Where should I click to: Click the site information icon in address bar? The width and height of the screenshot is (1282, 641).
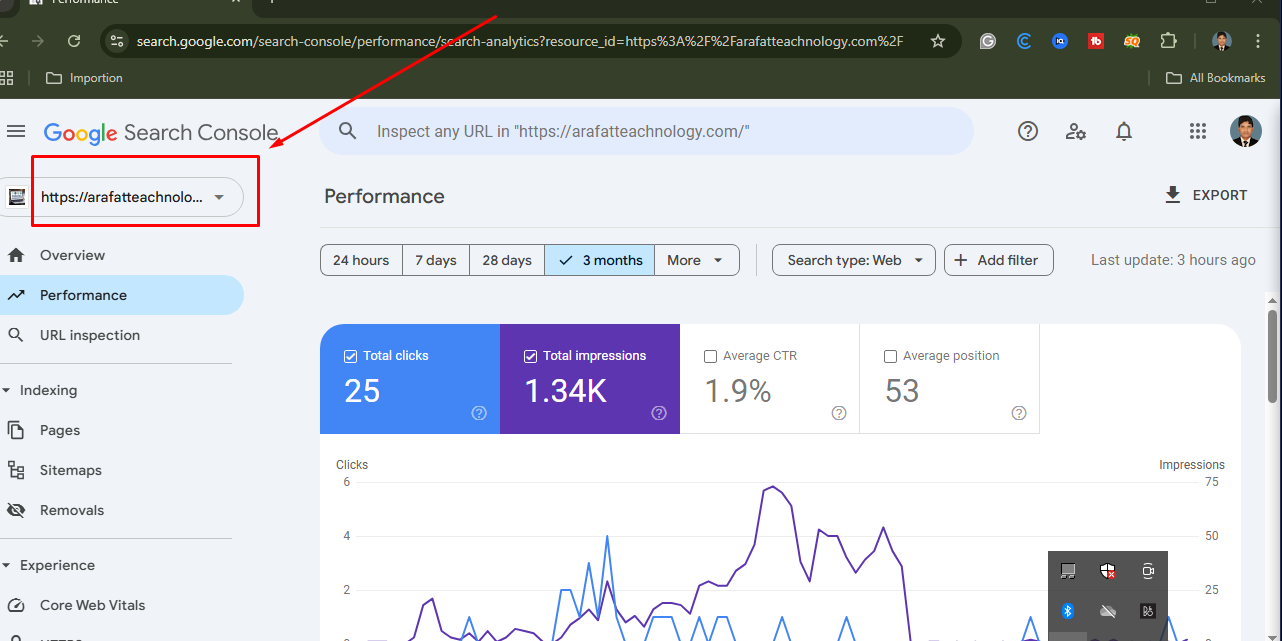pos(117,41)
